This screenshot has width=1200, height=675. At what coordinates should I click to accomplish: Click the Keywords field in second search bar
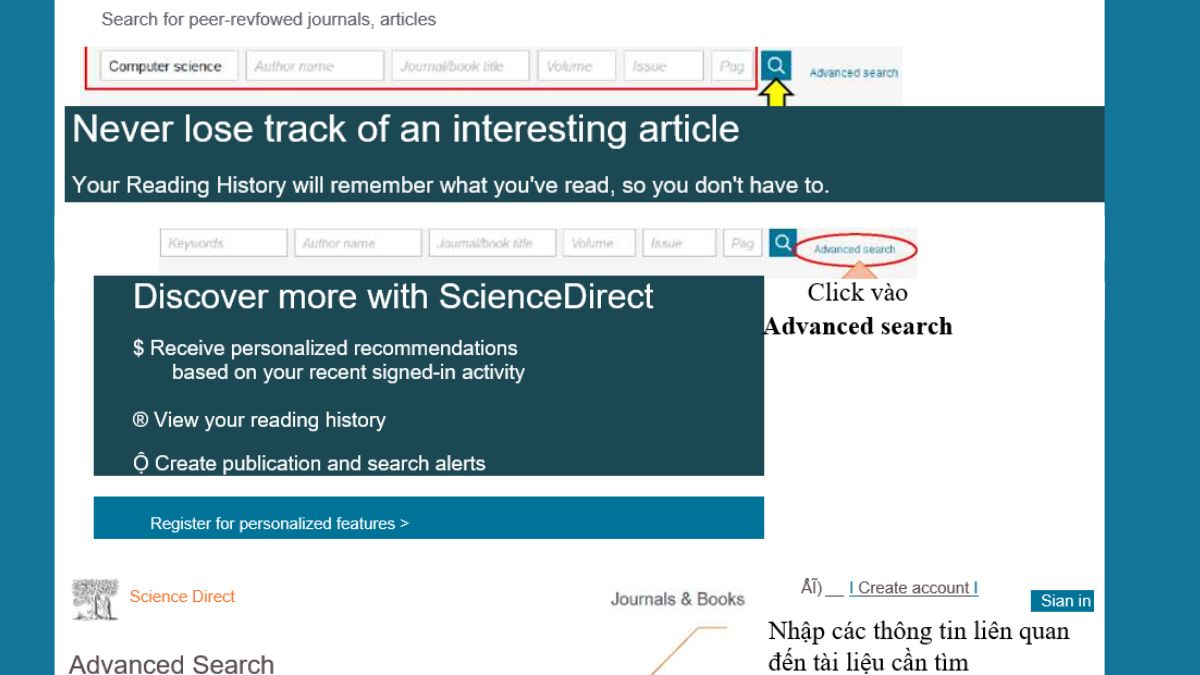(x=224, y=243)
